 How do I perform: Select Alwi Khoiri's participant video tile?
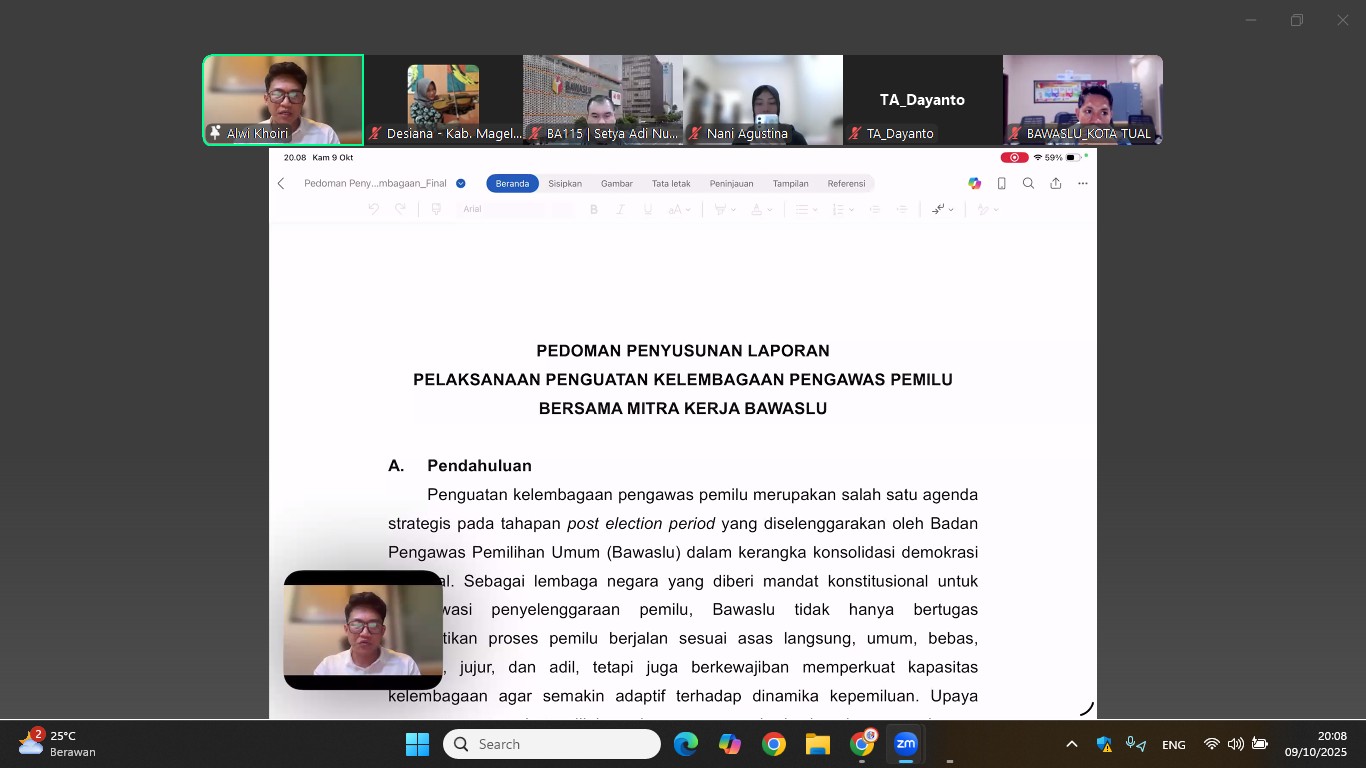point(283,100)
